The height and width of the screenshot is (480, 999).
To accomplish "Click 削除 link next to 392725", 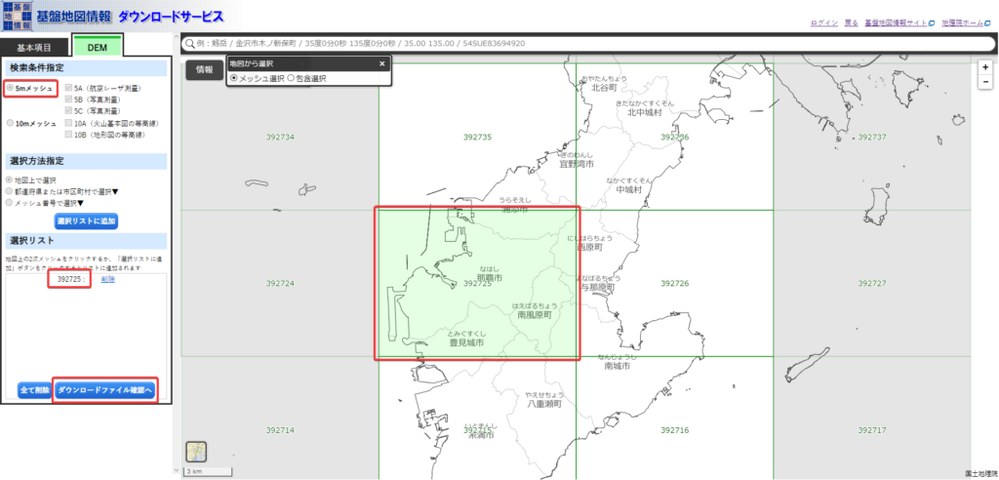I will click(x=108, y=280).
